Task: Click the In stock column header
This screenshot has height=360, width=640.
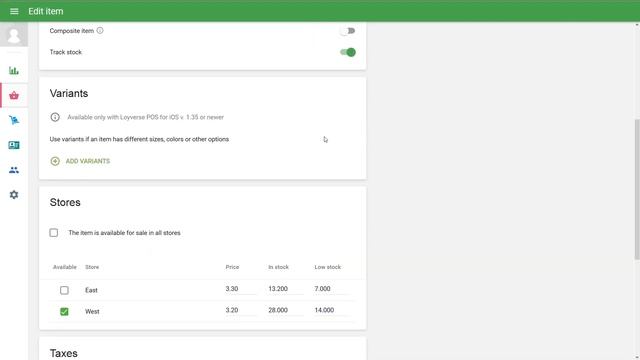Action: 278,267
